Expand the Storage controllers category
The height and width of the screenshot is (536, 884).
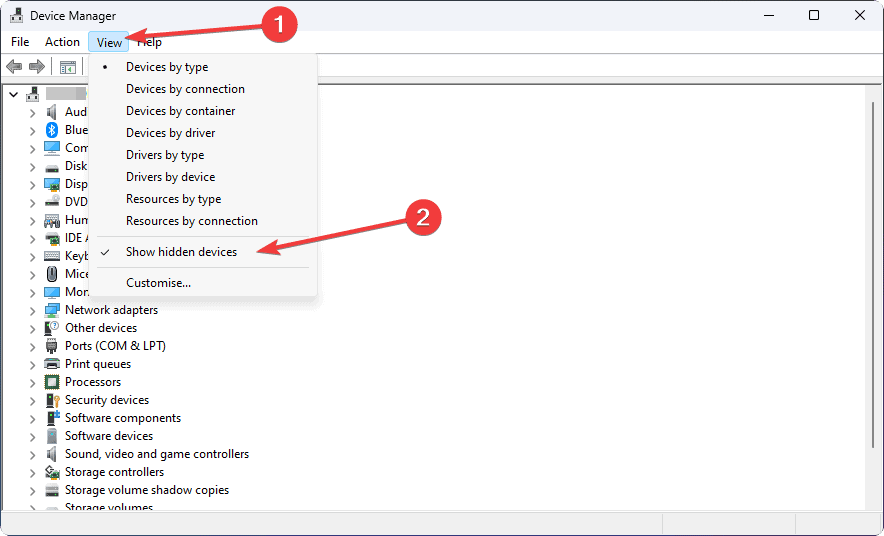point(33,473)
